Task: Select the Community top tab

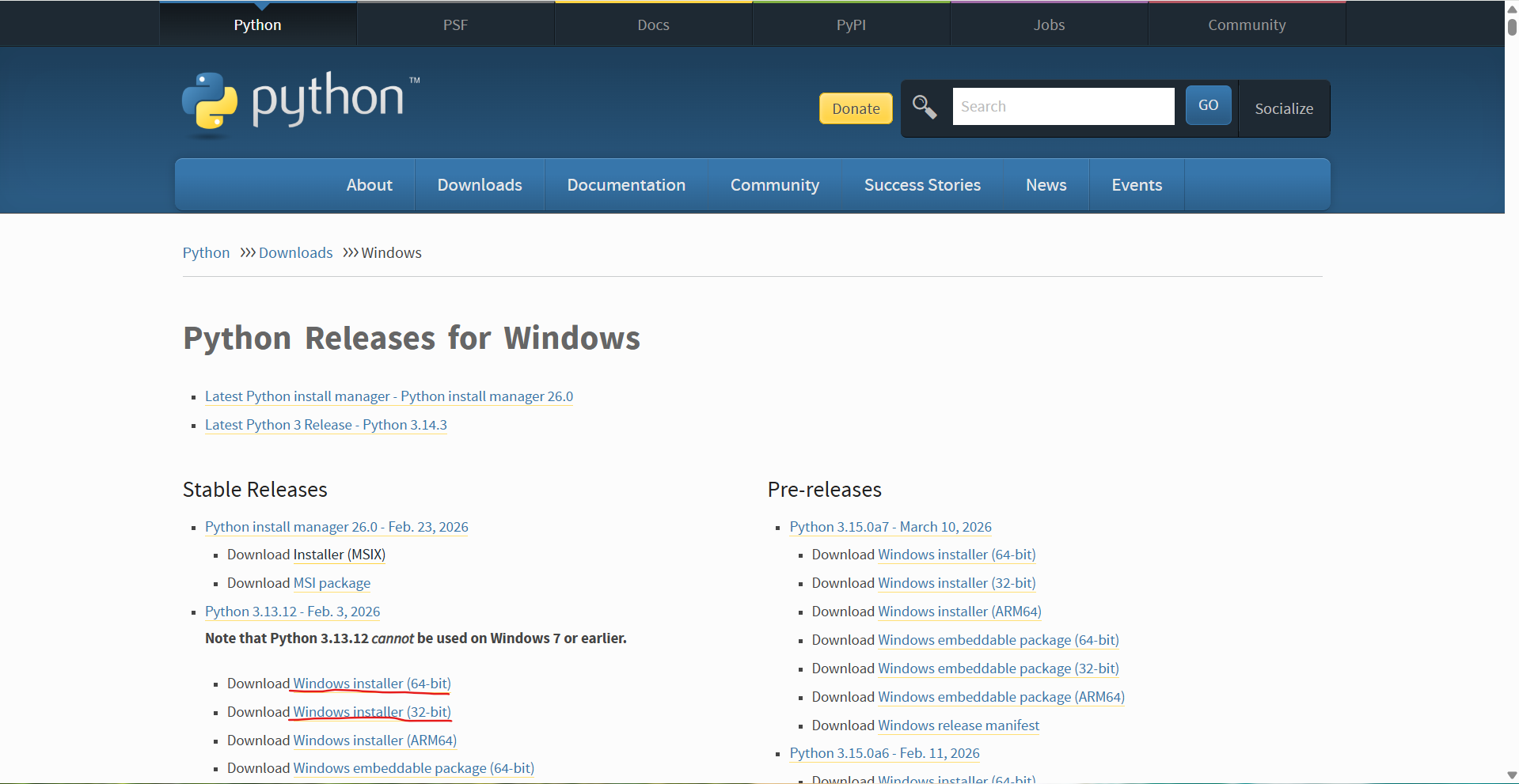Action: tap(1247, 25)
